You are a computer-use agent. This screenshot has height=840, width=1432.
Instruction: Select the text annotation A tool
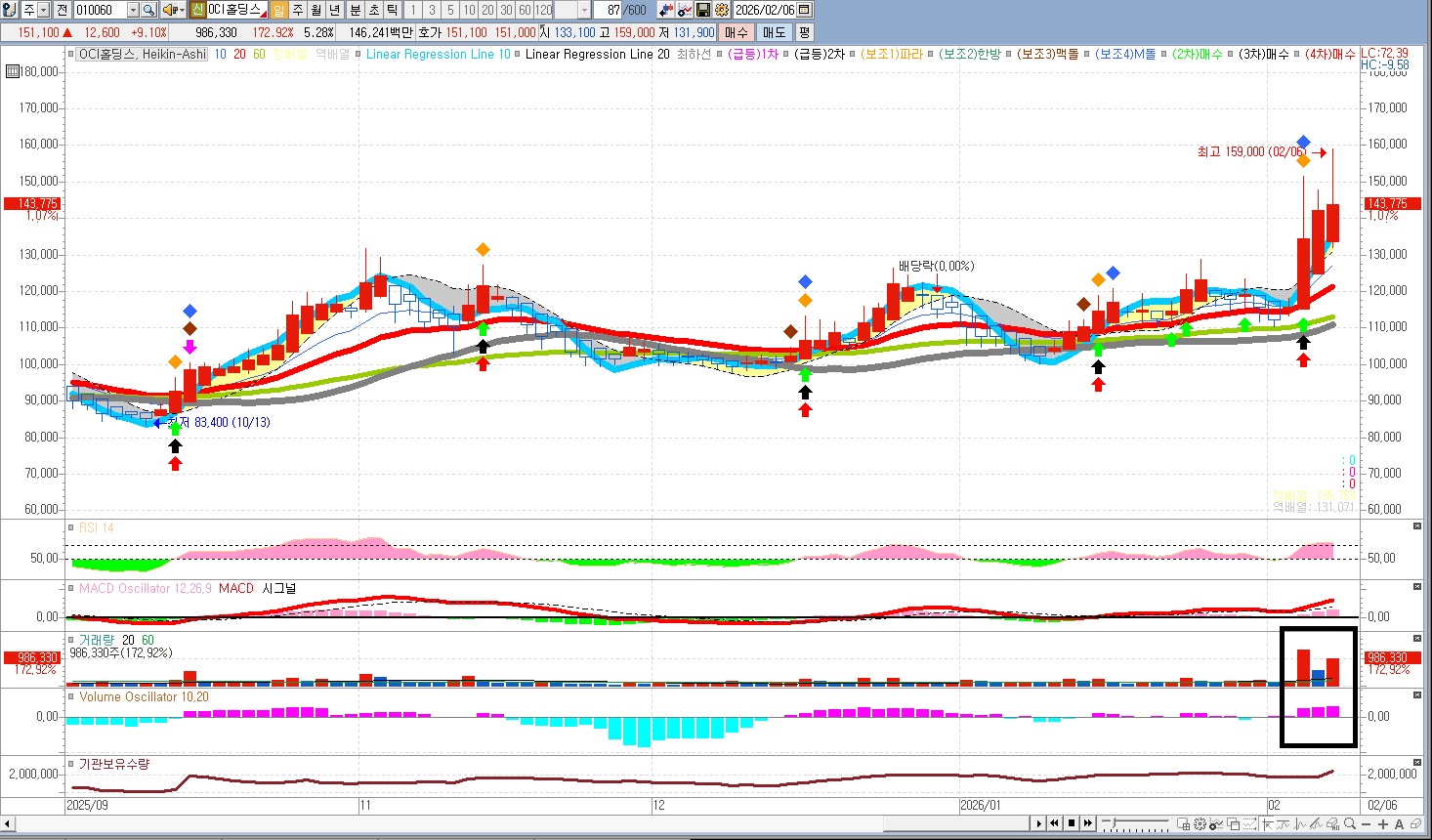point(1399,823)
